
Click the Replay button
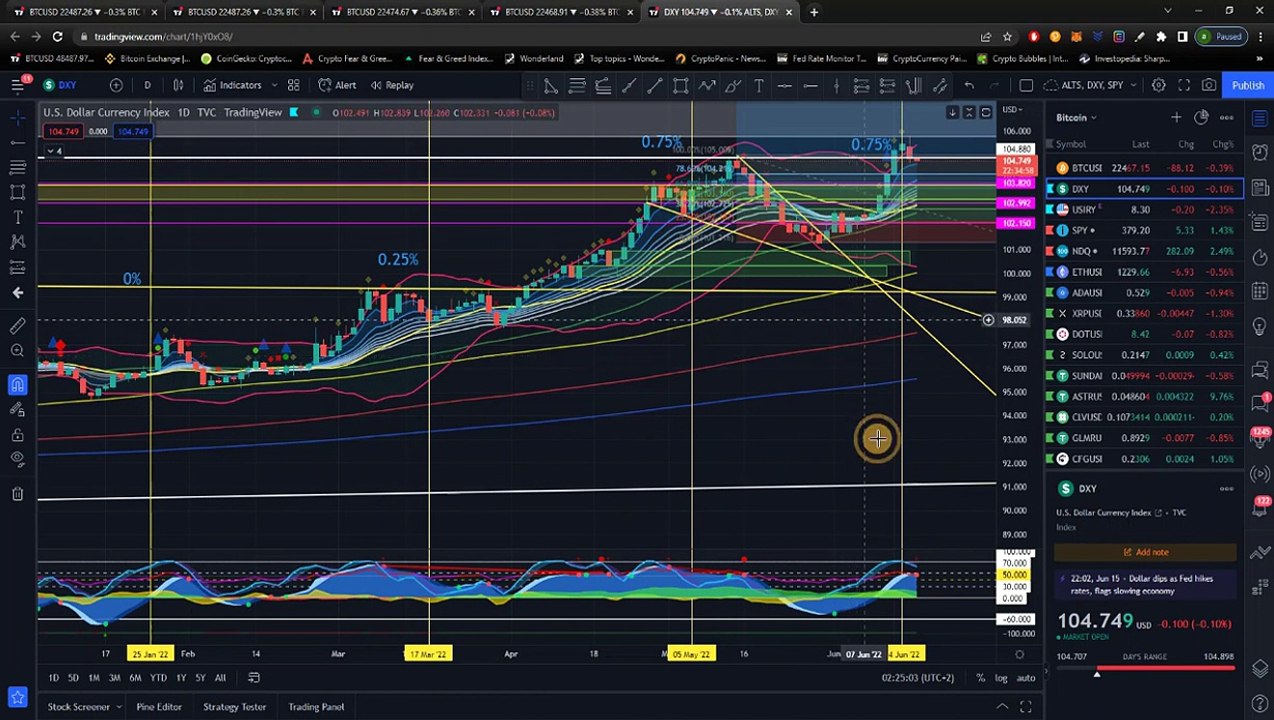point(391,85)
